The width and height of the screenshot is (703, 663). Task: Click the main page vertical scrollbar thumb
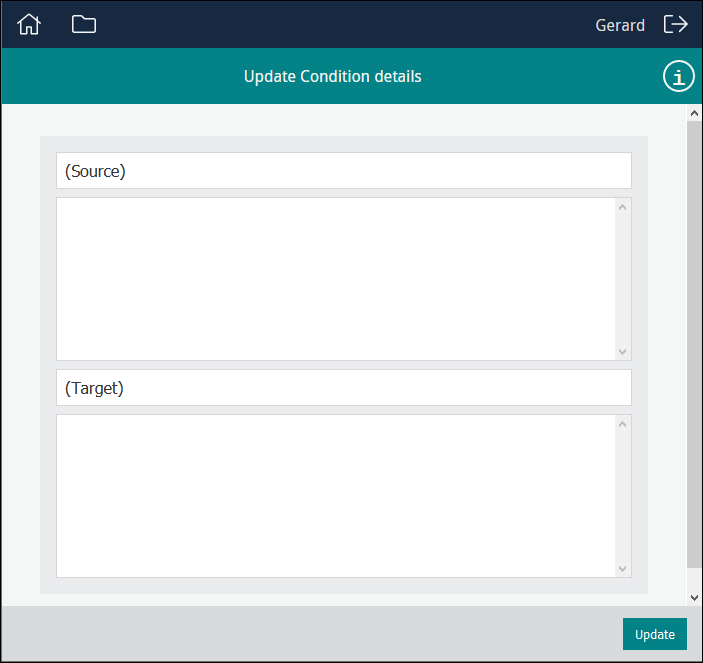[x=694, y=340]
